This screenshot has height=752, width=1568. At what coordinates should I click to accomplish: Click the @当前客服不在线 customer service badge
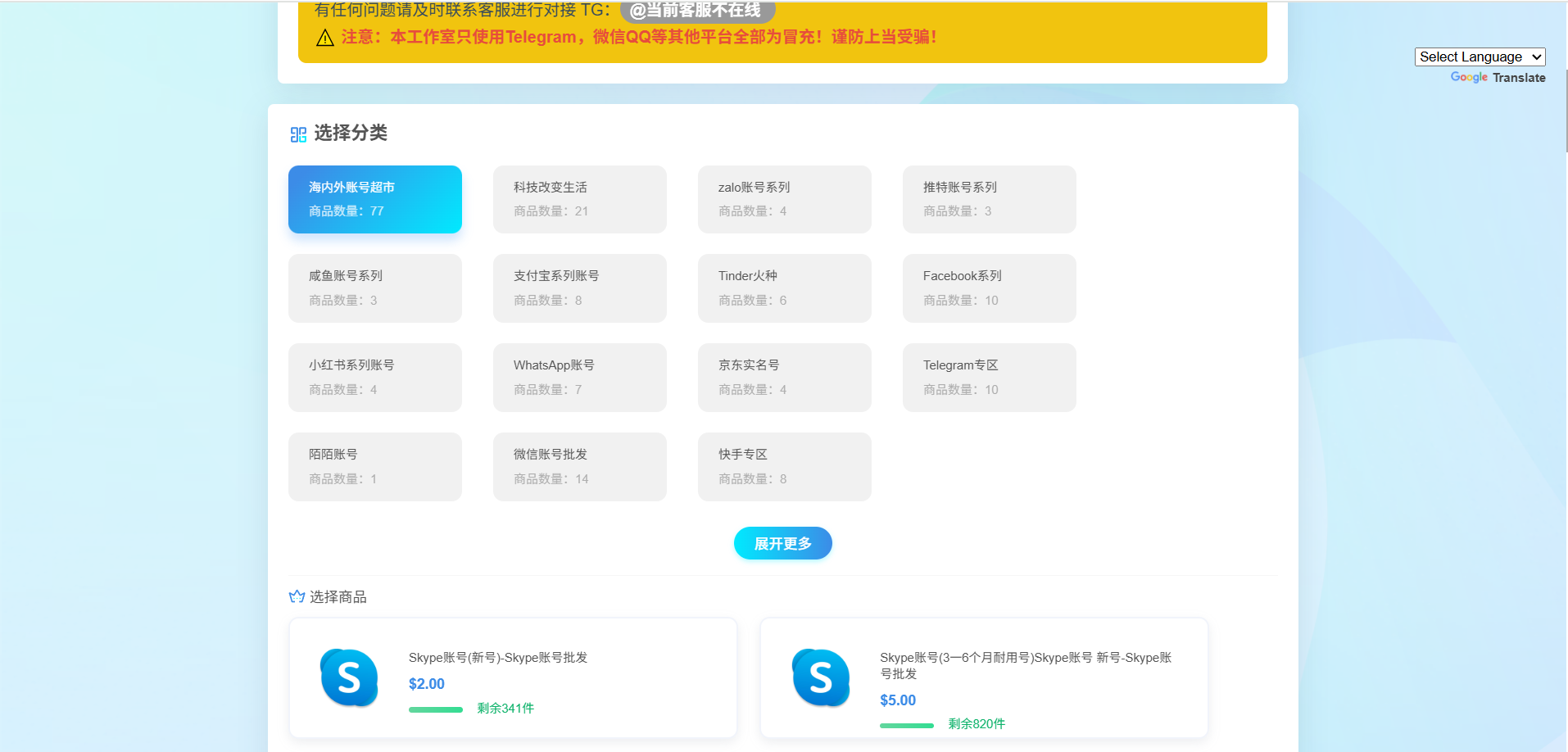pyautogui.click(x=697, y=11)
